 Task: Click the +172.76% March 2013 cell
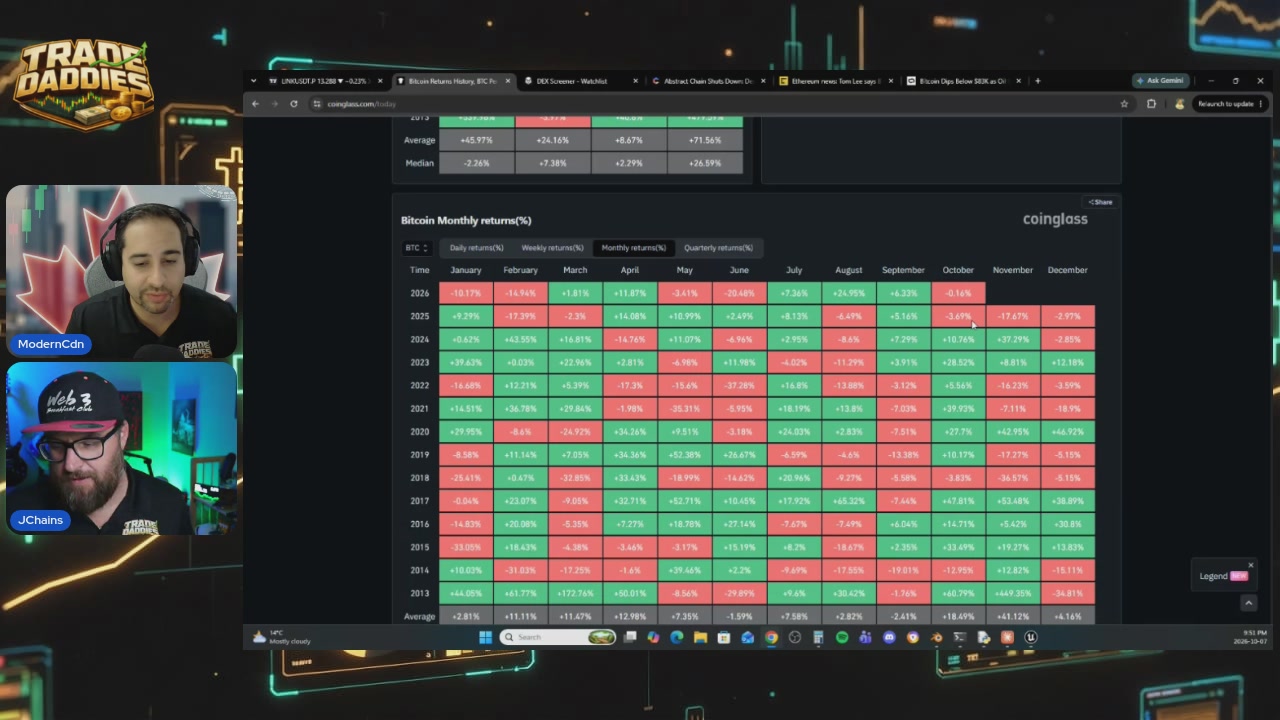(575, 593)
